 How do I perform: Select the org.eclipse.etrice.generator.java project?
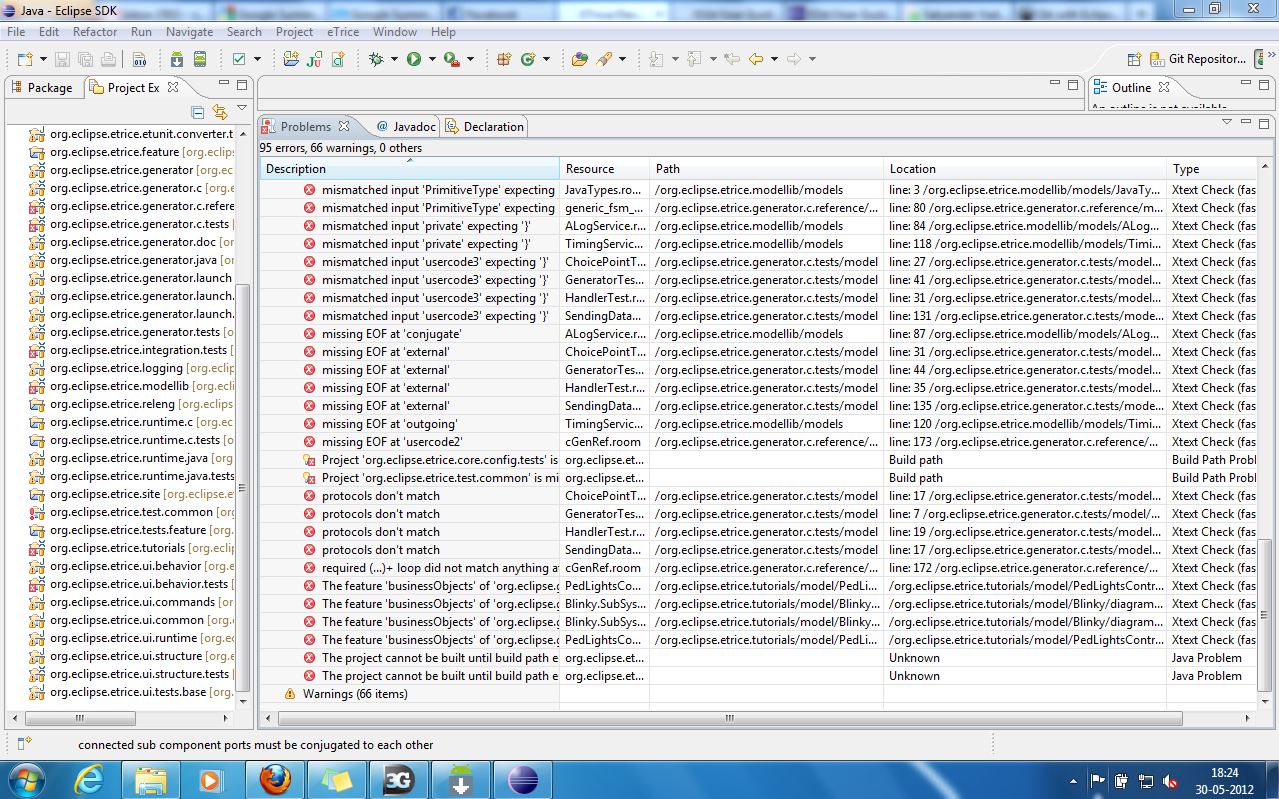(132, 260)
